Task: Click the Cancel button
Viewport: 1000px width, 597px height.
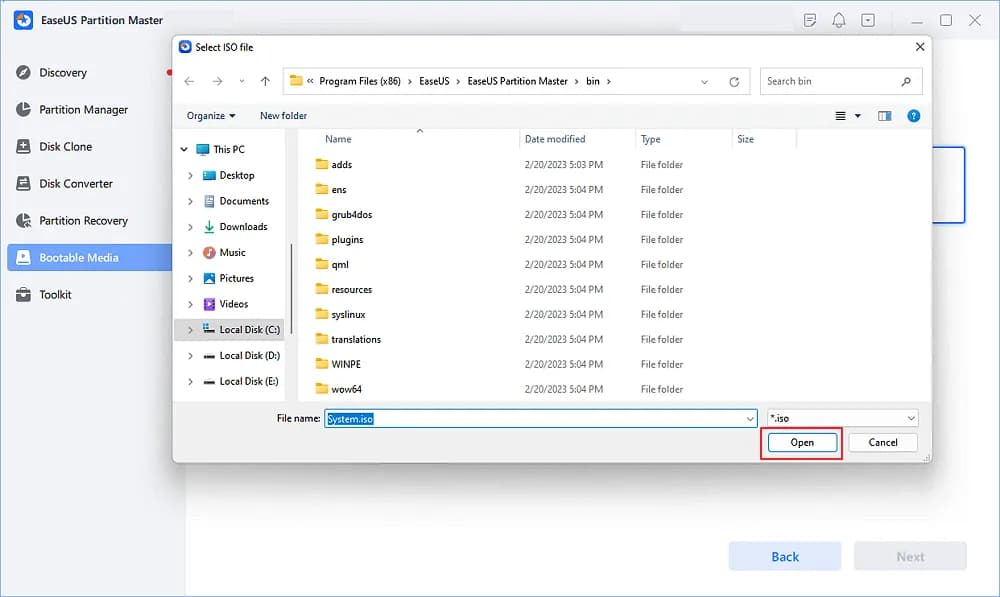Action: pos(882,442)
